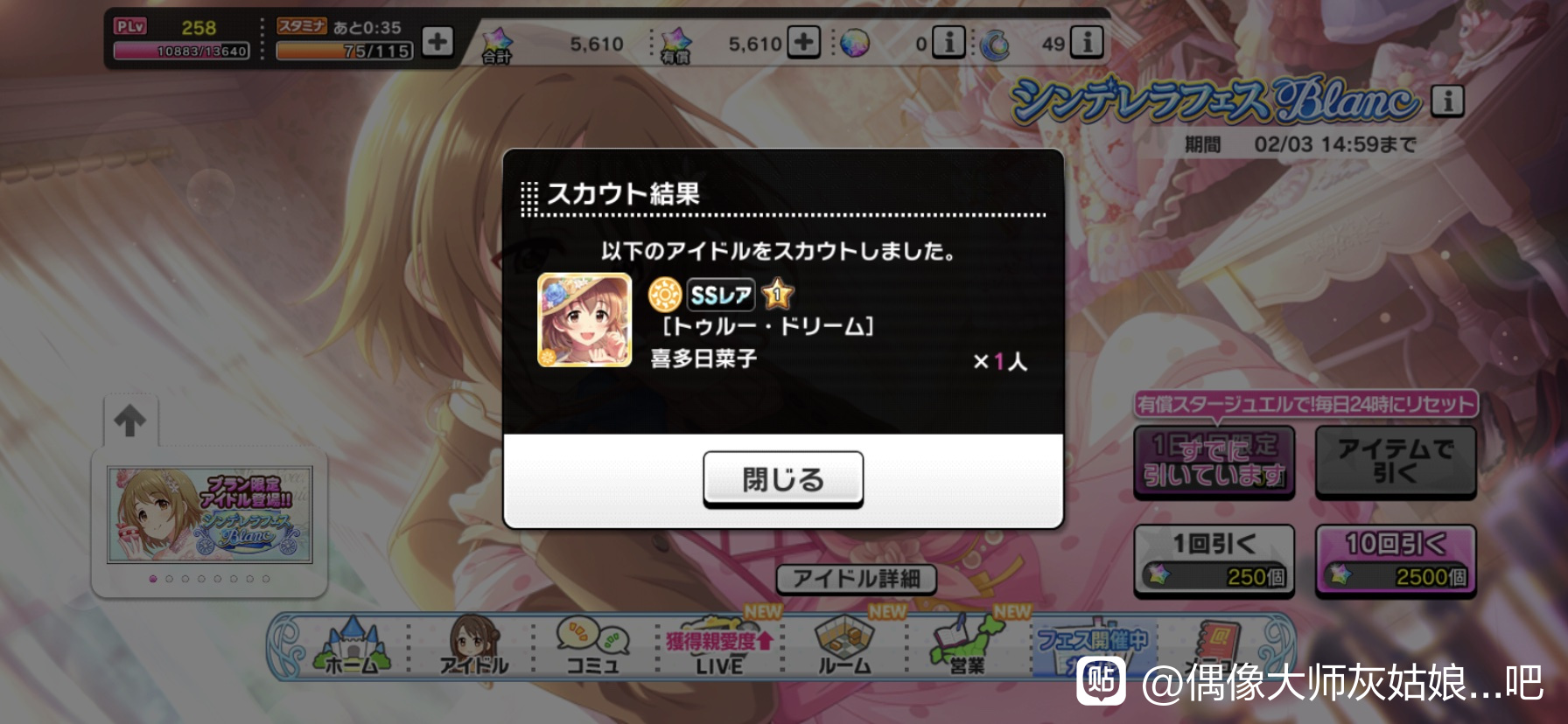Viewport: 1568px width, 724px height.
Task: Buy paid star jewels via plus icon
Action: (x=803, y=41)
